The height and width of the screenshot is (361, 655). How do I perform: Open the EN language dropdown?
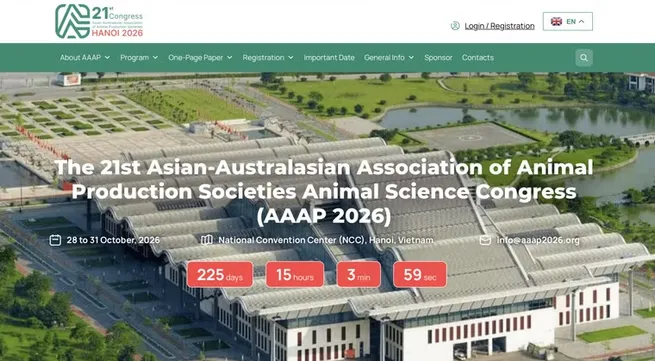[567, 21]
